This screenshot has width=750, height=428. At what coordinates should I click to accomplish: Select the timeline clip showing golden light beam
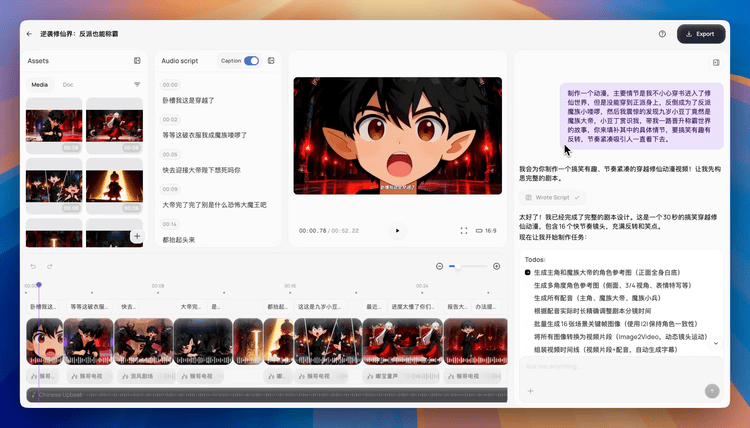click(x=278, y=341)
